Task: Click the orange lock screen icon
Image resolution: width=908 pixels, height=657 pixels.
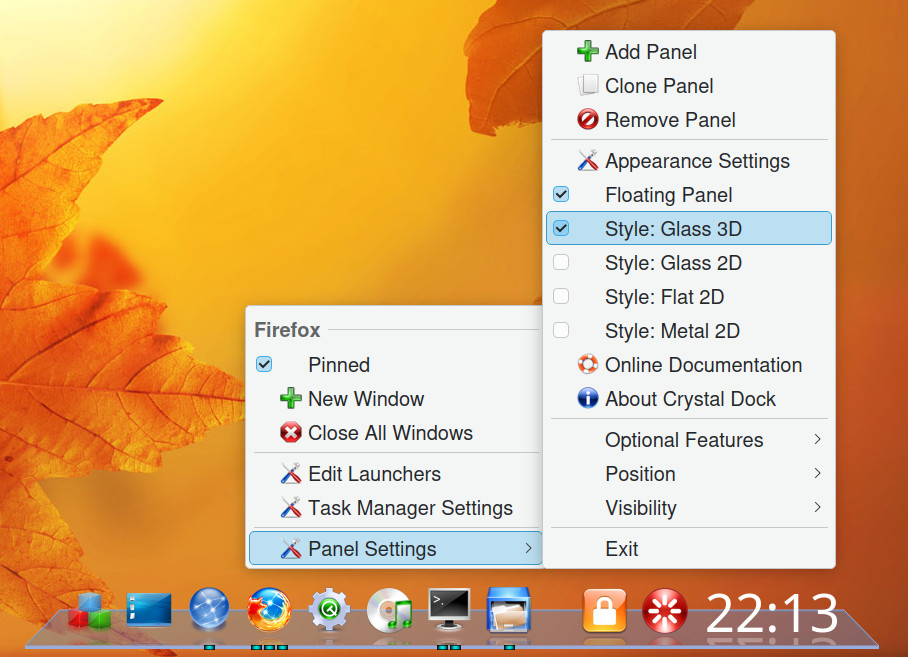Action: (x=605, y=610)
